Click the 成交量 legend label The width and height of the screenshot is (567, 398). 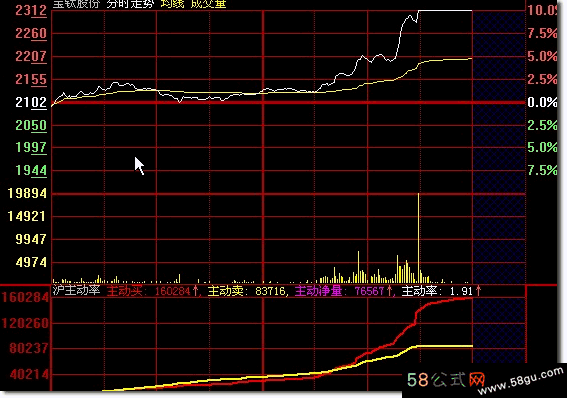208,4
